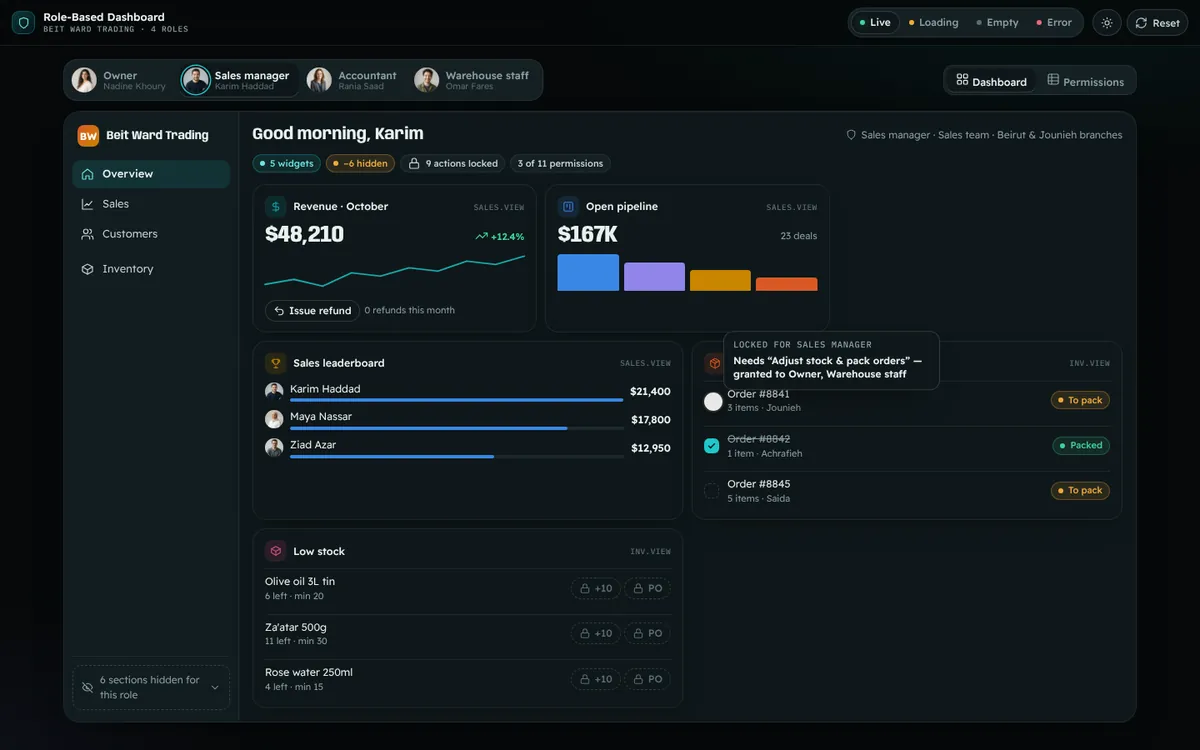Click Ziad Azar's leaderboard avatar

(274, 448)
